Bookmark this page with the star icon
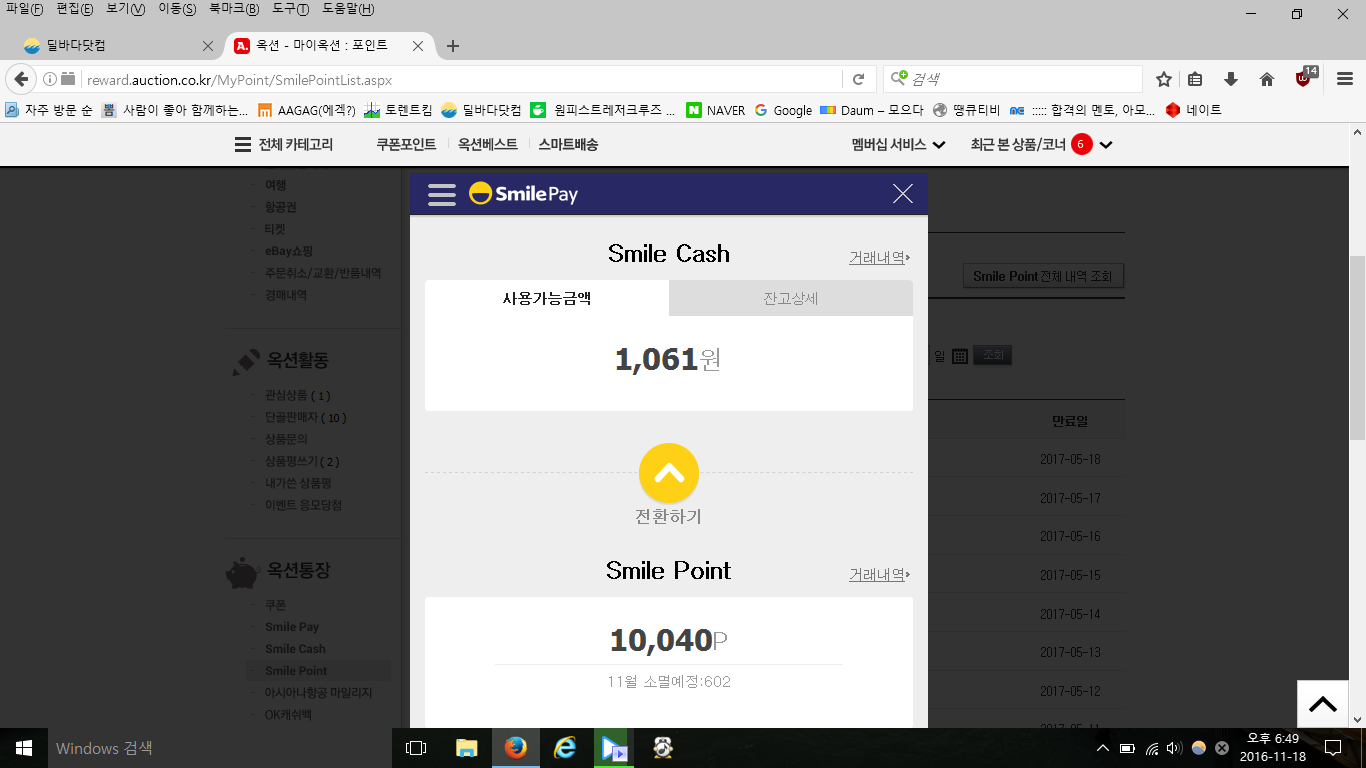Screen dimensions: 1366x768 point(1164,79)
